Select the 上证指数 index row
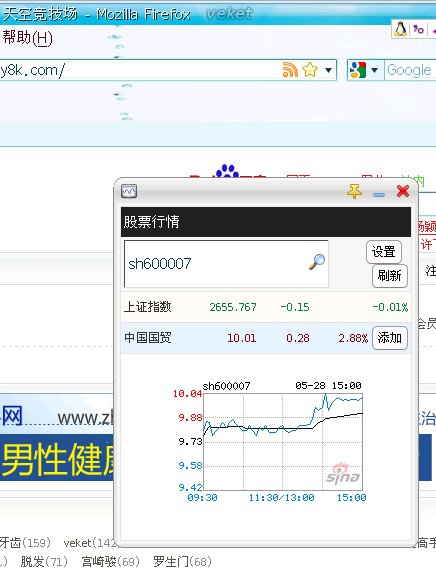This screenshot has width=436, height=580. 266,307
